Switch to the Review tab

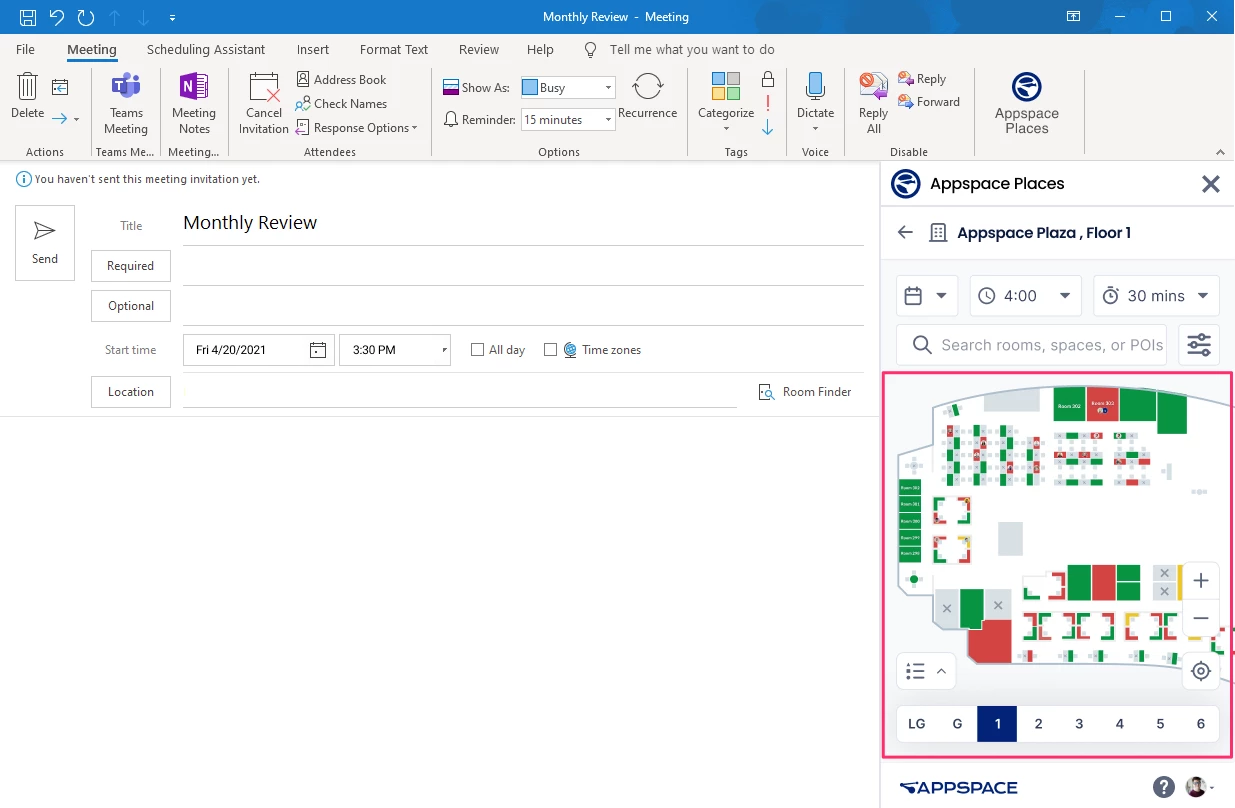coord(479,49)
